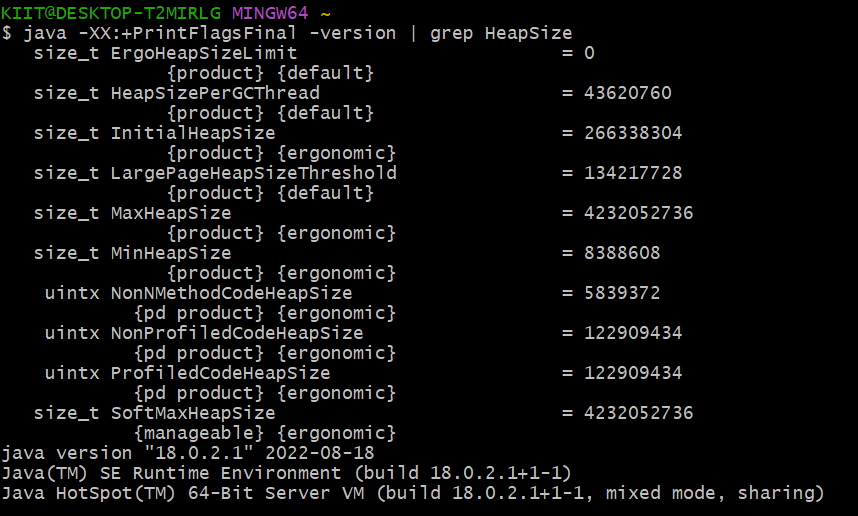Screen dimensions: 858x516
Task: Click the InitialHeapSize value 266338304
Action: click(633, 133)
